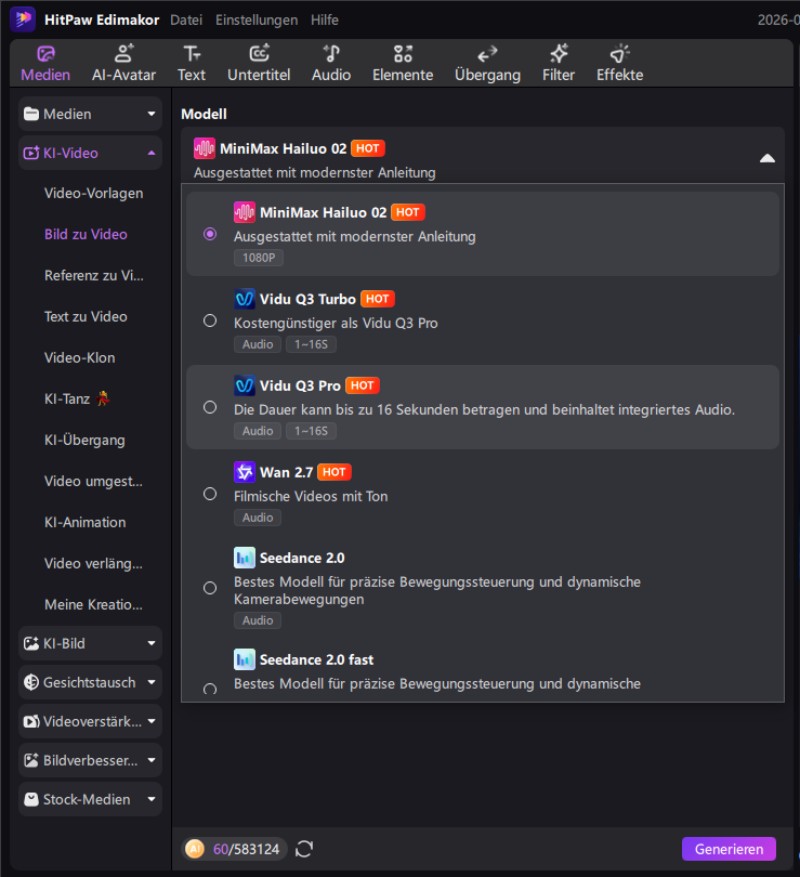Click the 60/583124 credits counter
The height and width of the screenshot is (877, 800).
(235, 849)
